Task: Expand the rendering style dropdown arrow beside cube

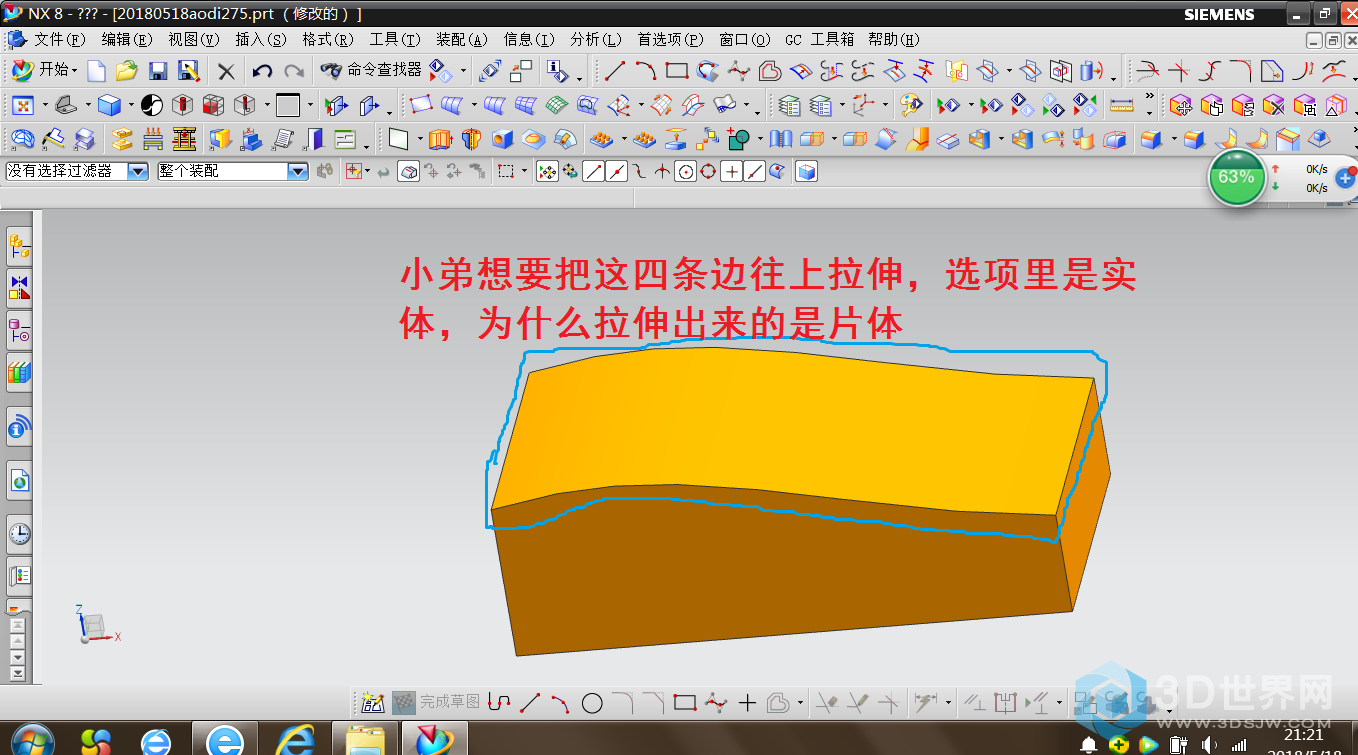Action: pos(130,106)
